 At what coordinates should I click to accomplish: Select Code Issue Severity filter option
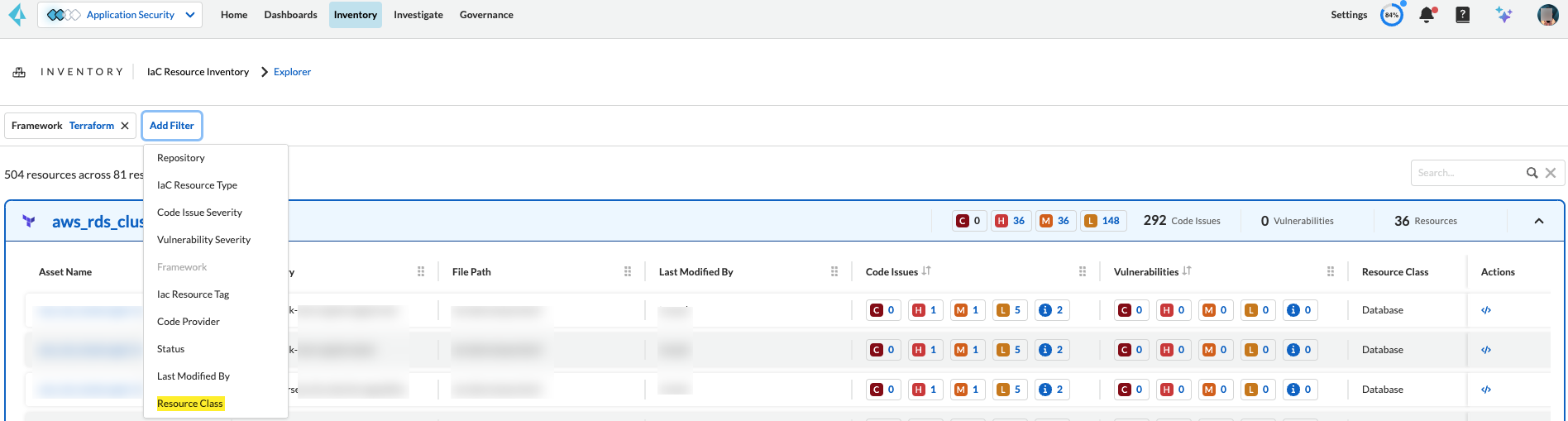point(216,213)
